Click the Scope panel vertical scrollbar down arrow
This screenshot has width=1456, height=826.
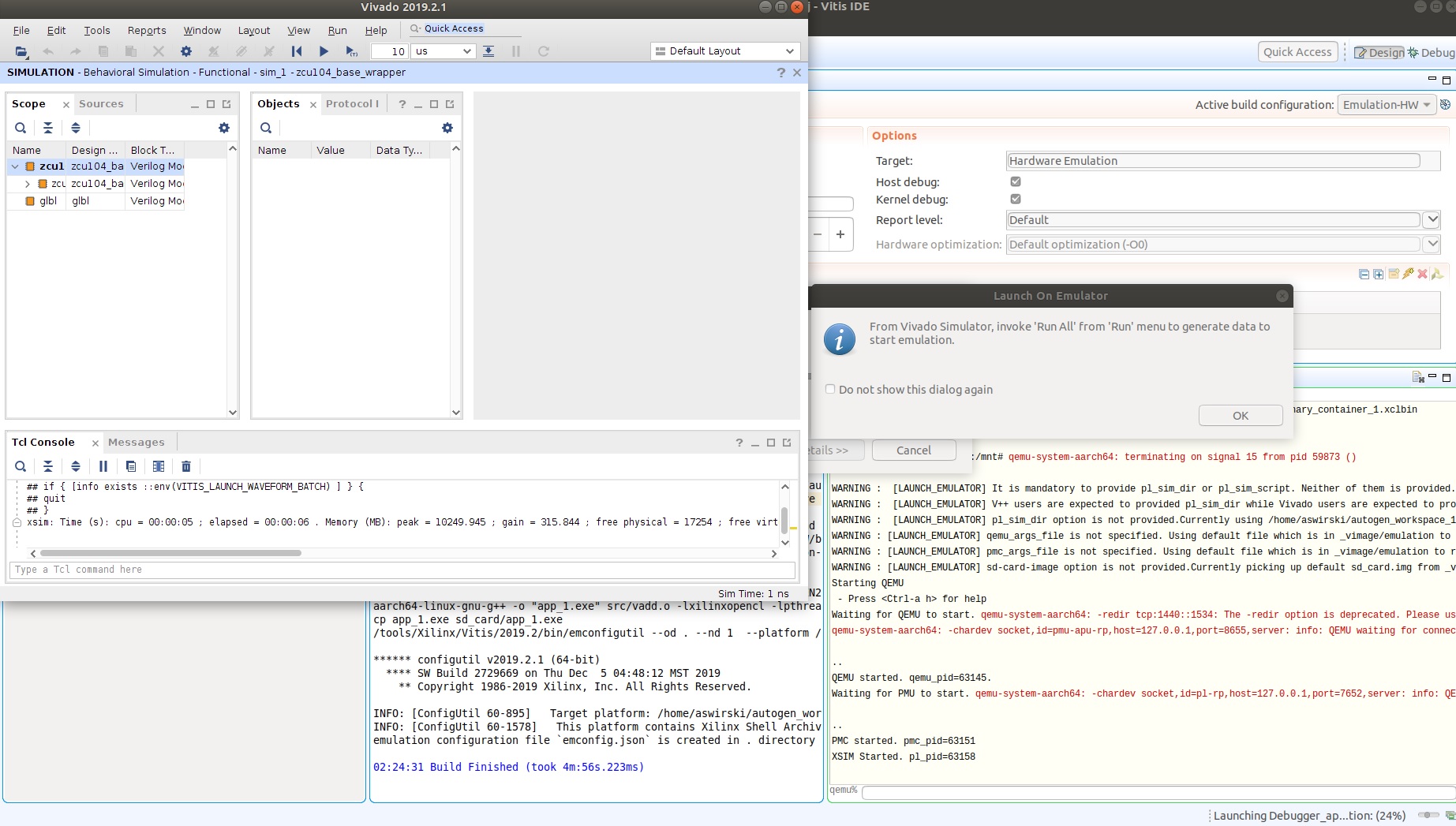point(233,412)
